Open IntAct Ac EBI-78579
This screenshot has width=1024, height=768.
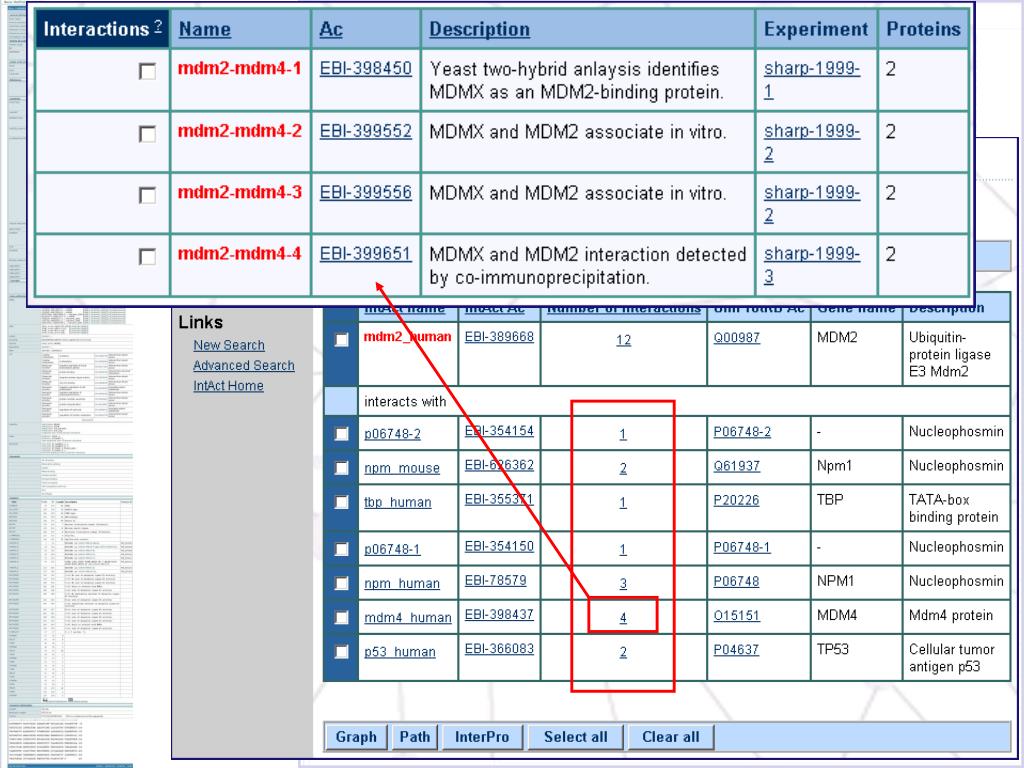pyautogui.click(x=495, y=580)
